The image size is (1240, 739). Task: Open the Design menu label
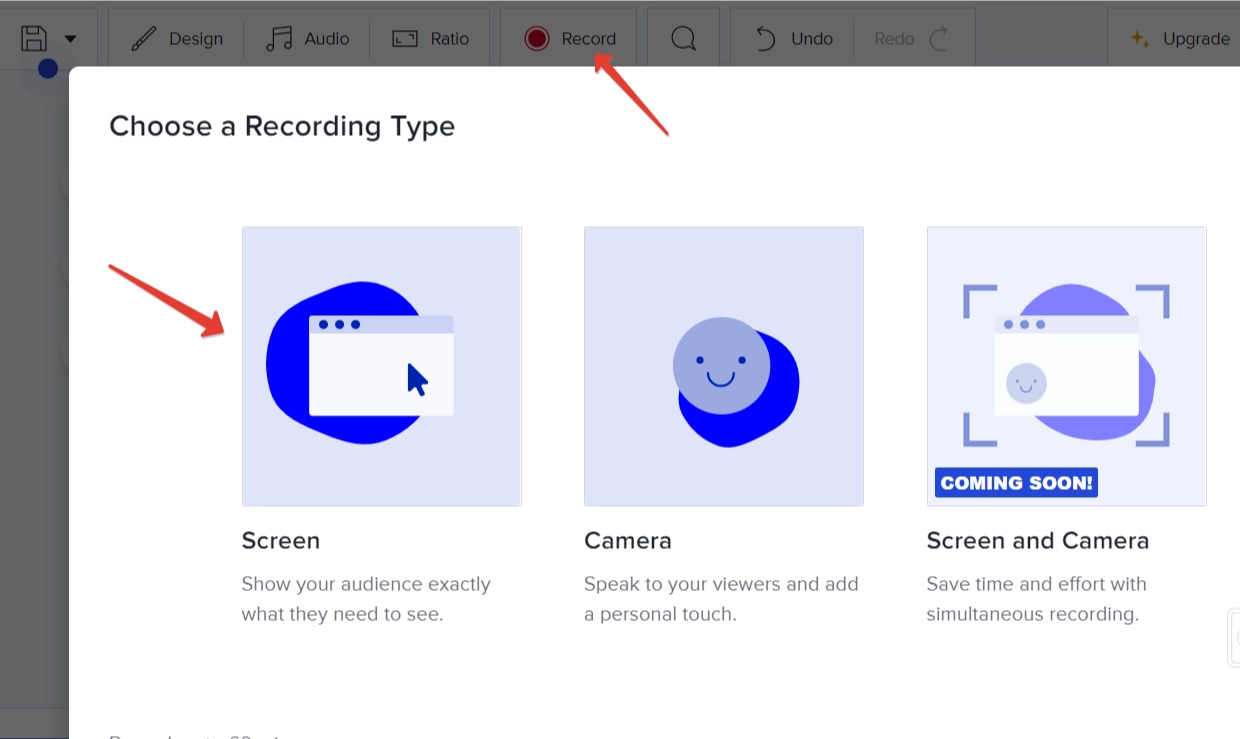coord(196,39)
